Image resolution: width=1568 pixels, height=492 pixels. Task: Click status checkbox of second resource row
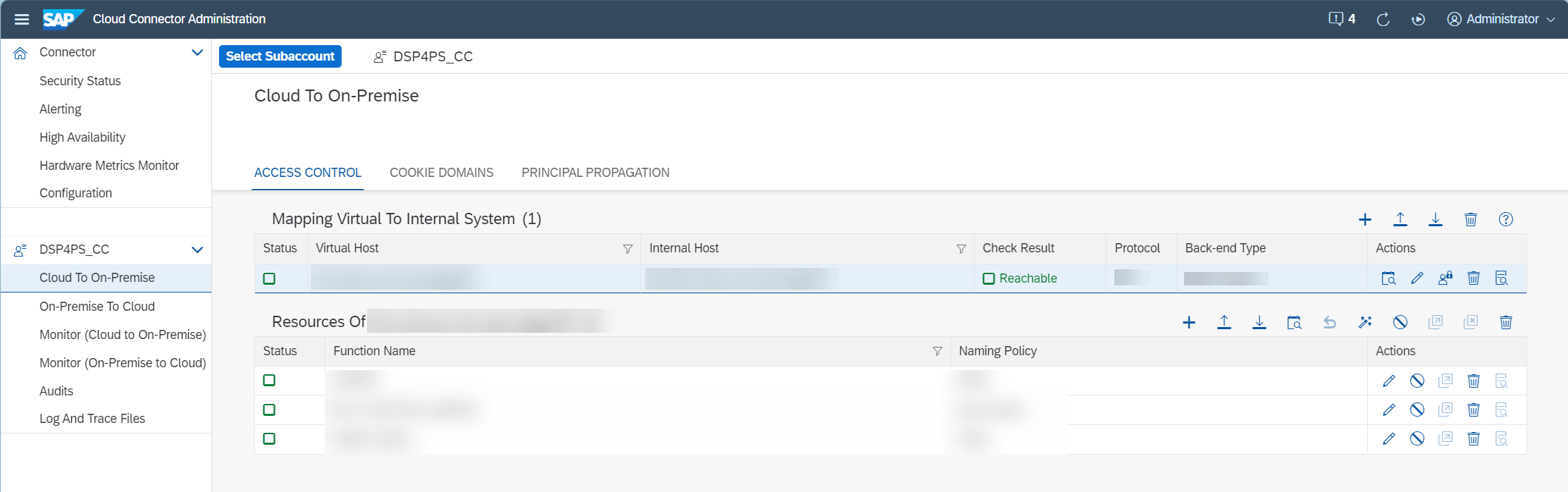pyautogui.click(x=269, y=410)
